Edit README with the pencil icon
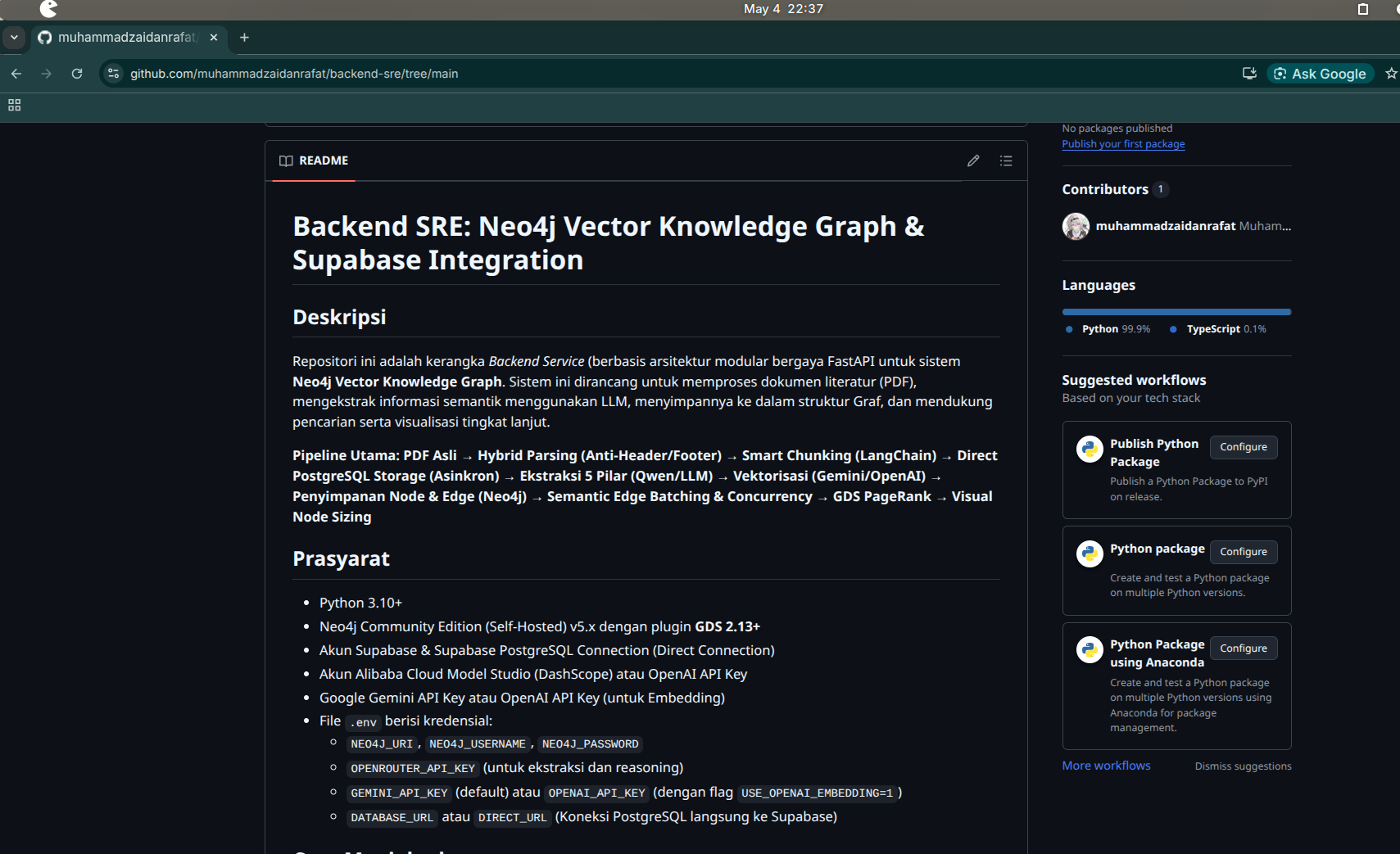Image resolution: width=1400 pixels, height=854 pixels. [973, 160]
